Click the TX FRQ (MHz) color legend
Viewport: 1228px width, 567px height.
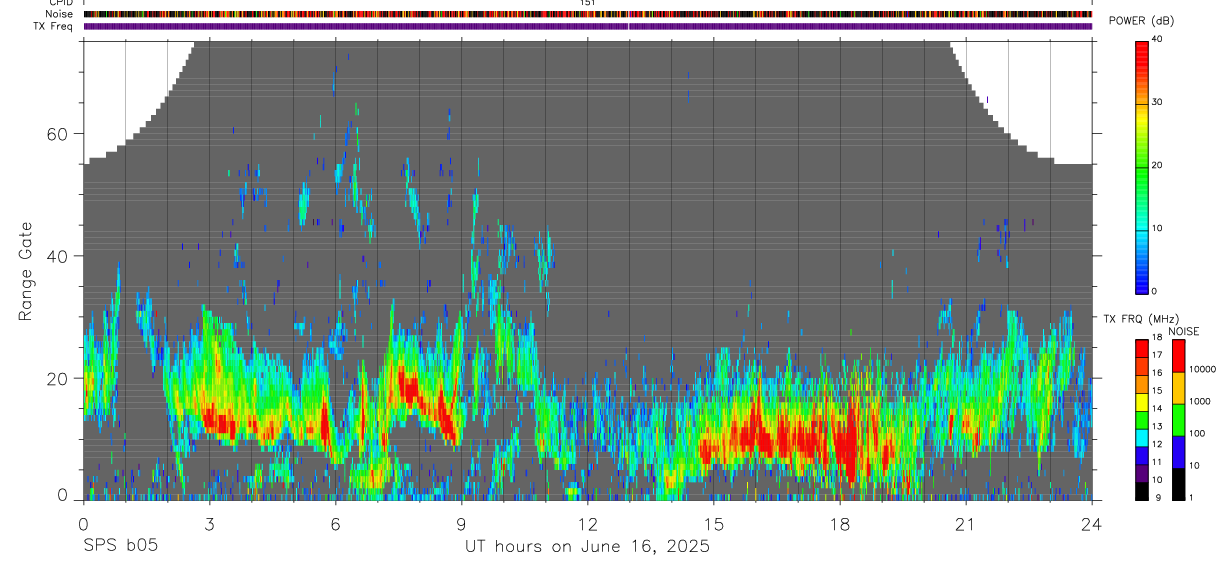pos(1142,420)
